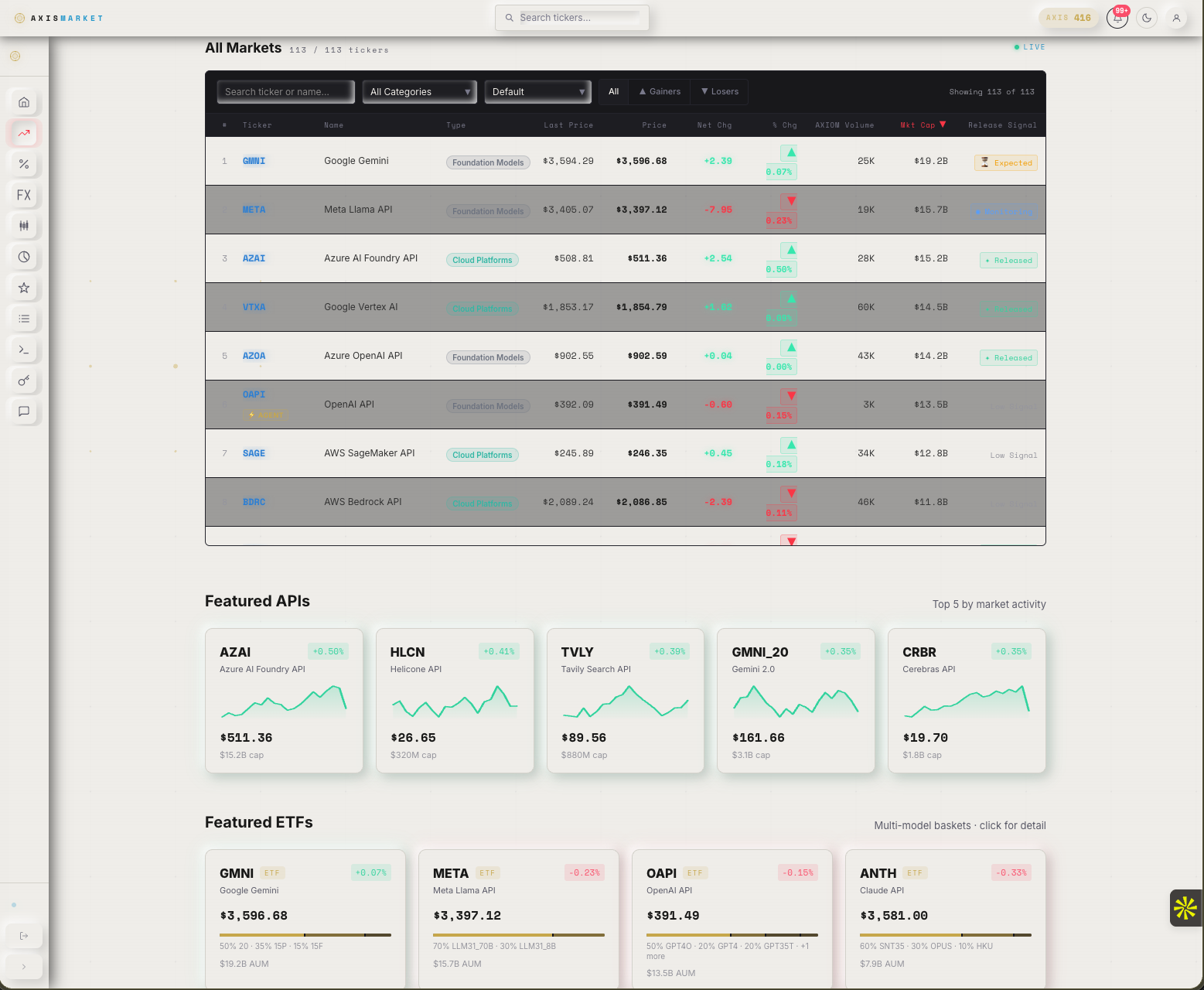
Task: Open the pie chart sidebar icon
Action: click(x=24, y=257)
